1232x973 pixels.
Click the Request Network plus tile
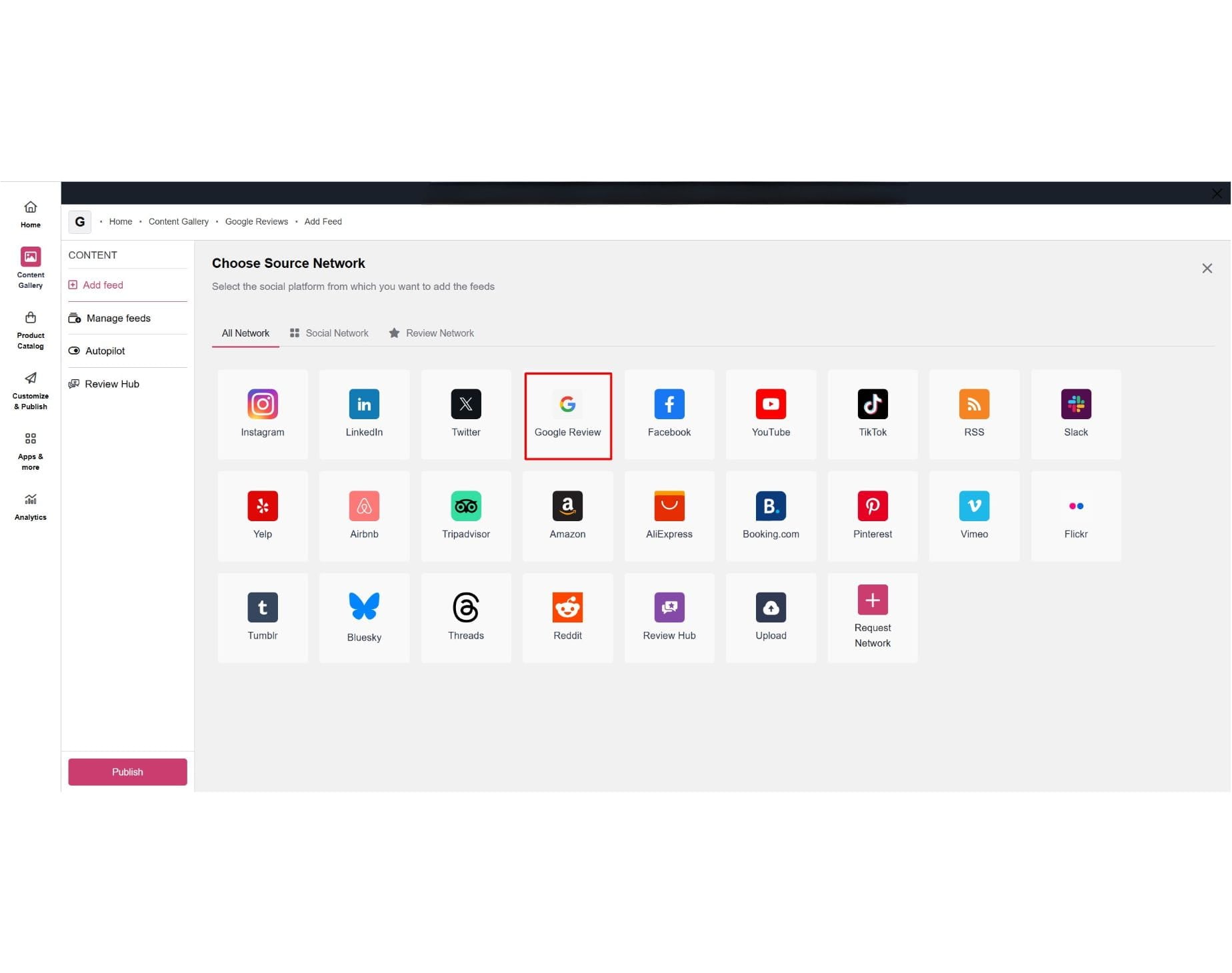[873, 618]
